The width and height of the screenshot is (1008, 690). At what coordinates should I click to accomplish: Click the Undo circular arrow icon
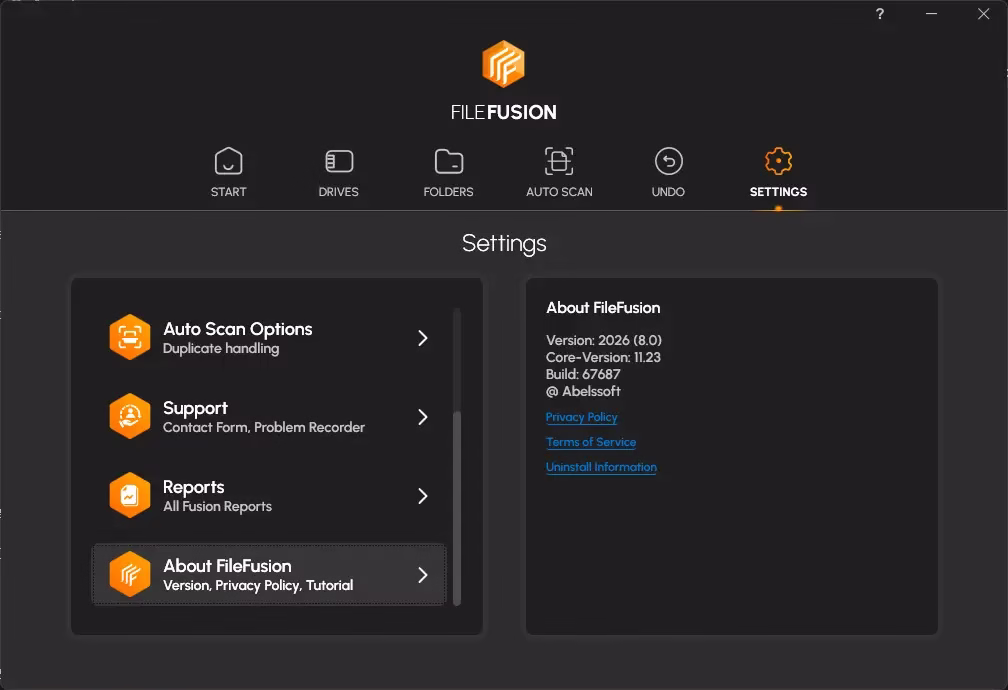coord(668,161)
